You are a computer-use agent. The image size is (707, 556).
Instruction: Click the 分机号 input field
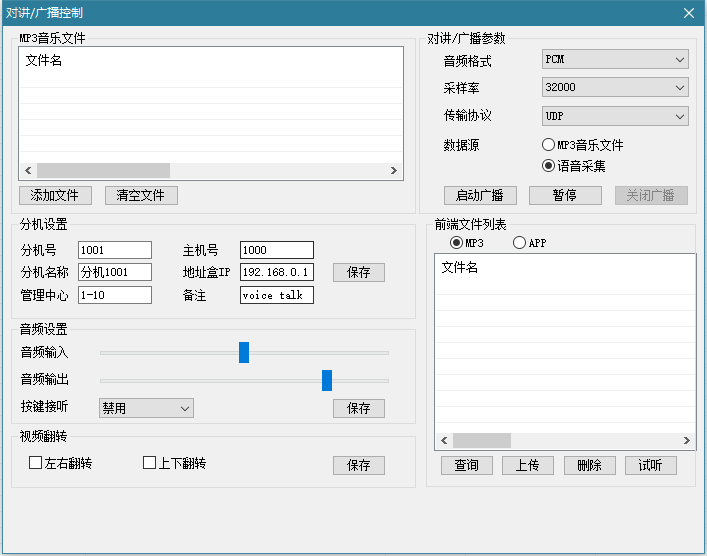(x=115, y=250)
